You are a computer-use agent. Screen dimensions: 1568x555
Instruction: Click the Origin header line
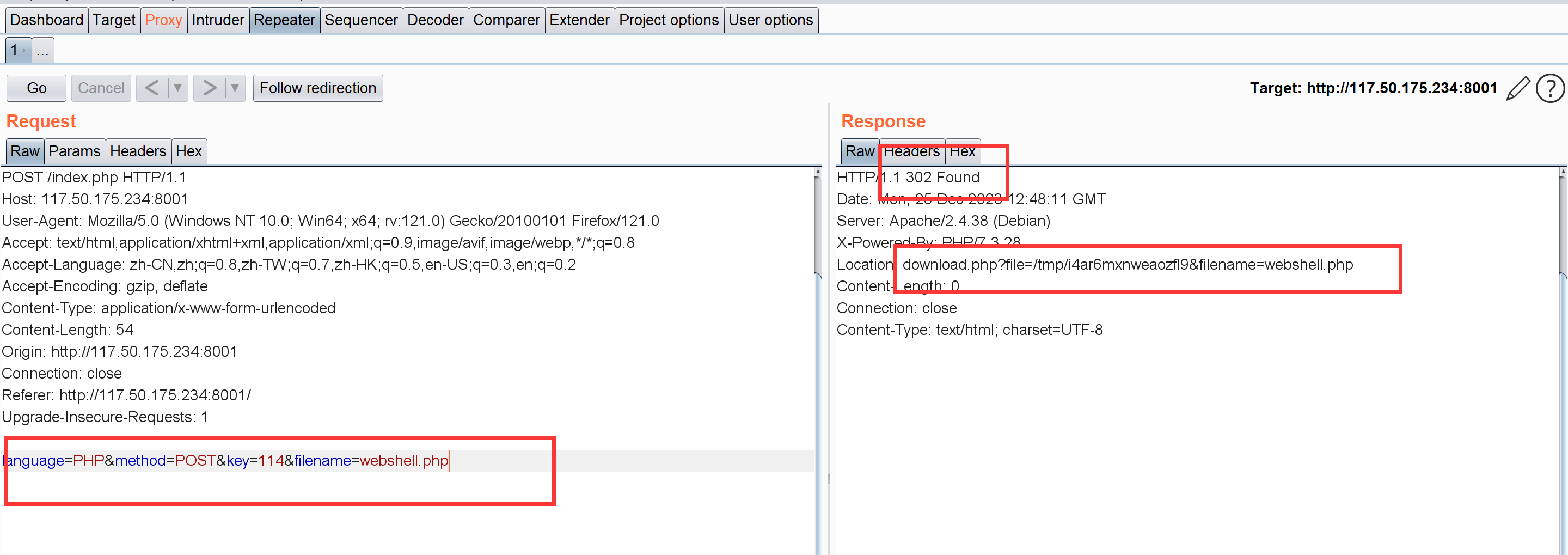click(119, 352)
